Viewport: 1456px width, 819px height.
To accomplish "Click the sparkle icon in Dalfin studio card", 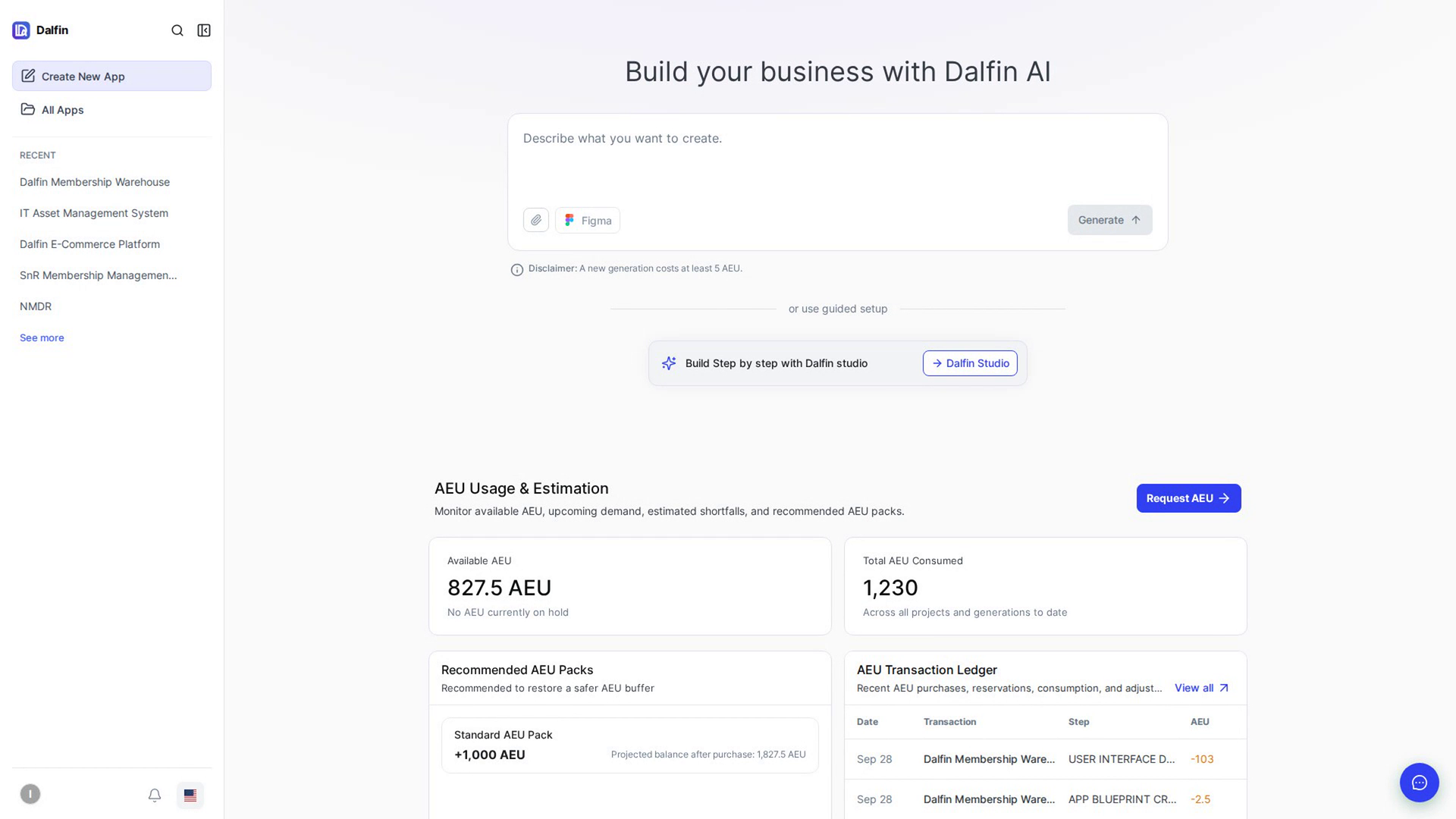I will 669,363.
